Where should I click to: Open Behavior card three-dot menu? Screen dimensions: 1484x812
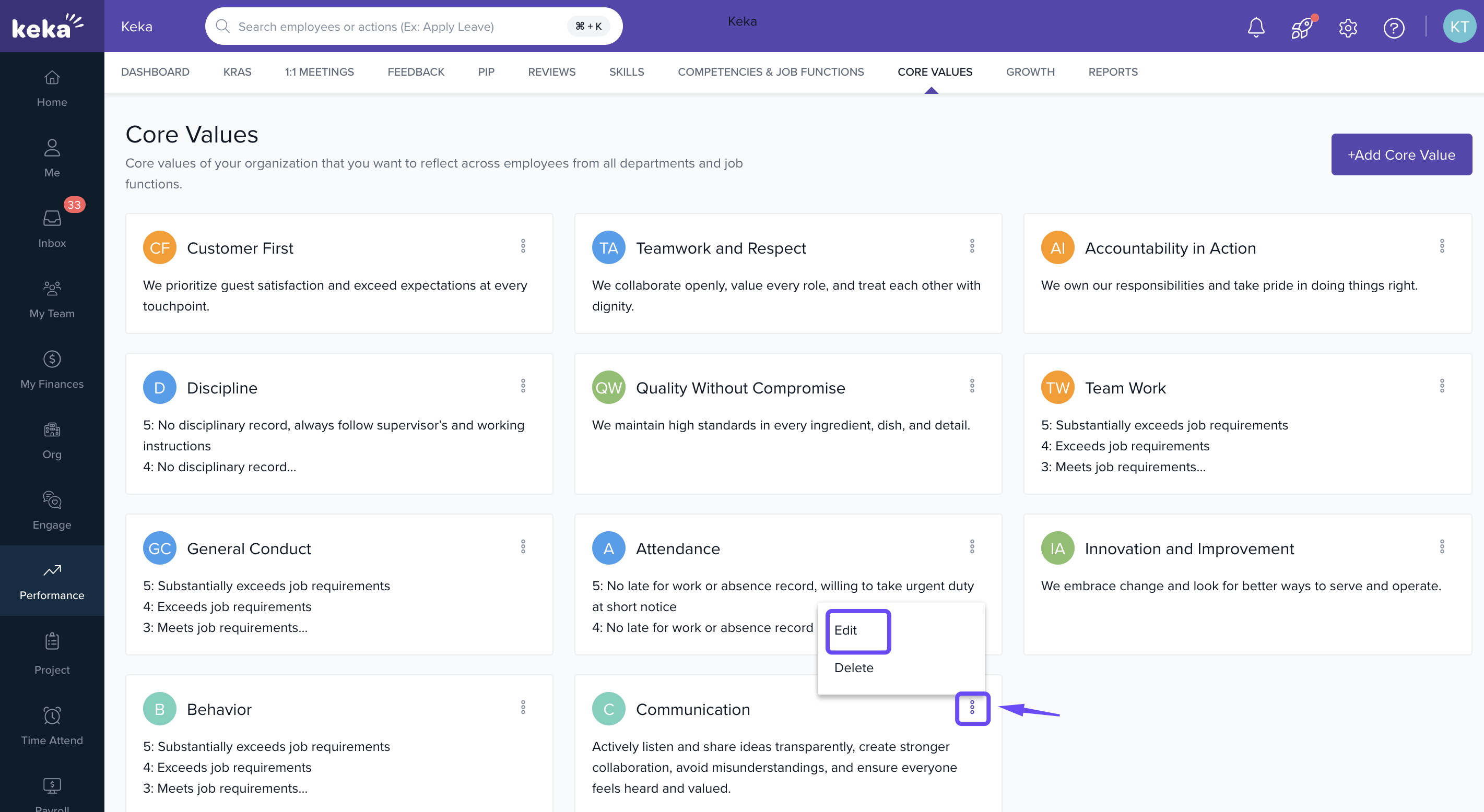click(523, 707)
